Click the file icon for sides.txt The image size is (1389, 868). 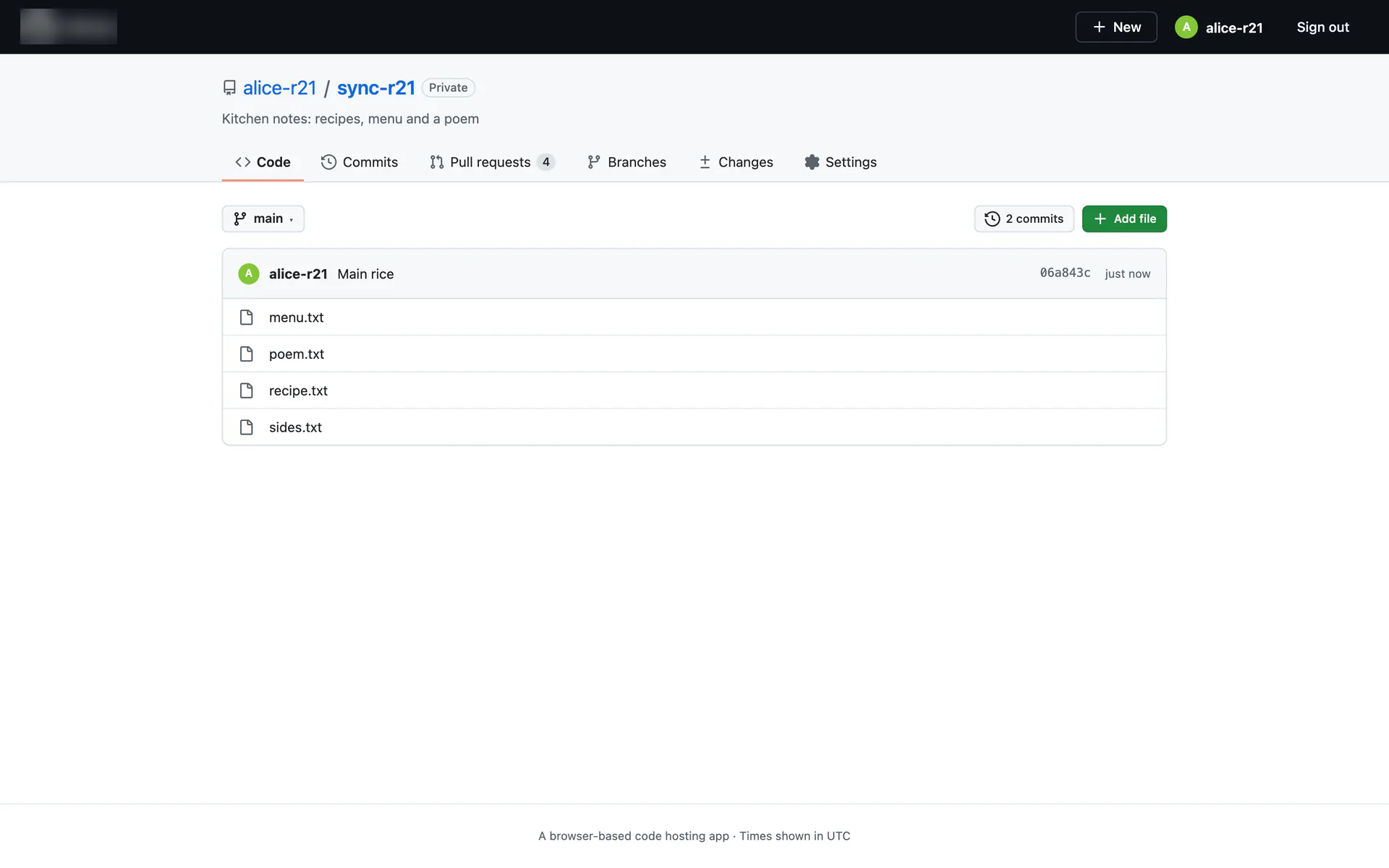(x=247, y=427)
